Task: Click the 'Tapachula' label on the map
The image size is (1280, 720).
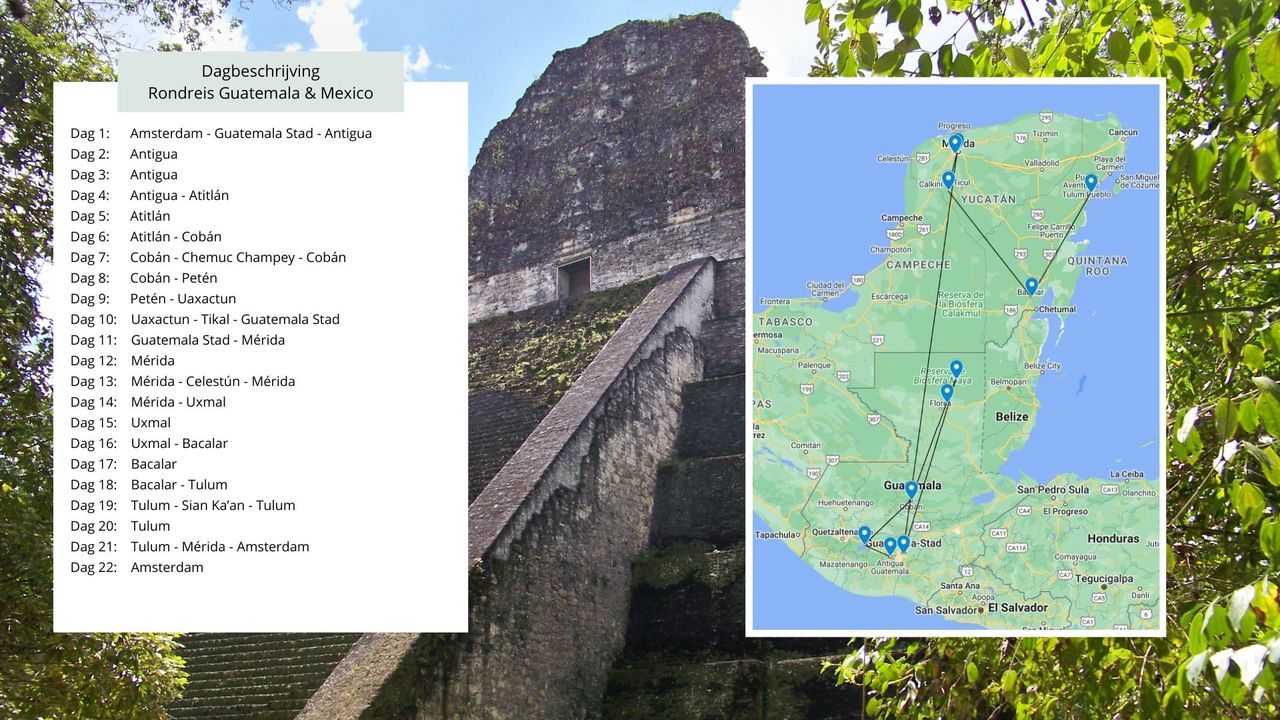Action: (775, 535)
